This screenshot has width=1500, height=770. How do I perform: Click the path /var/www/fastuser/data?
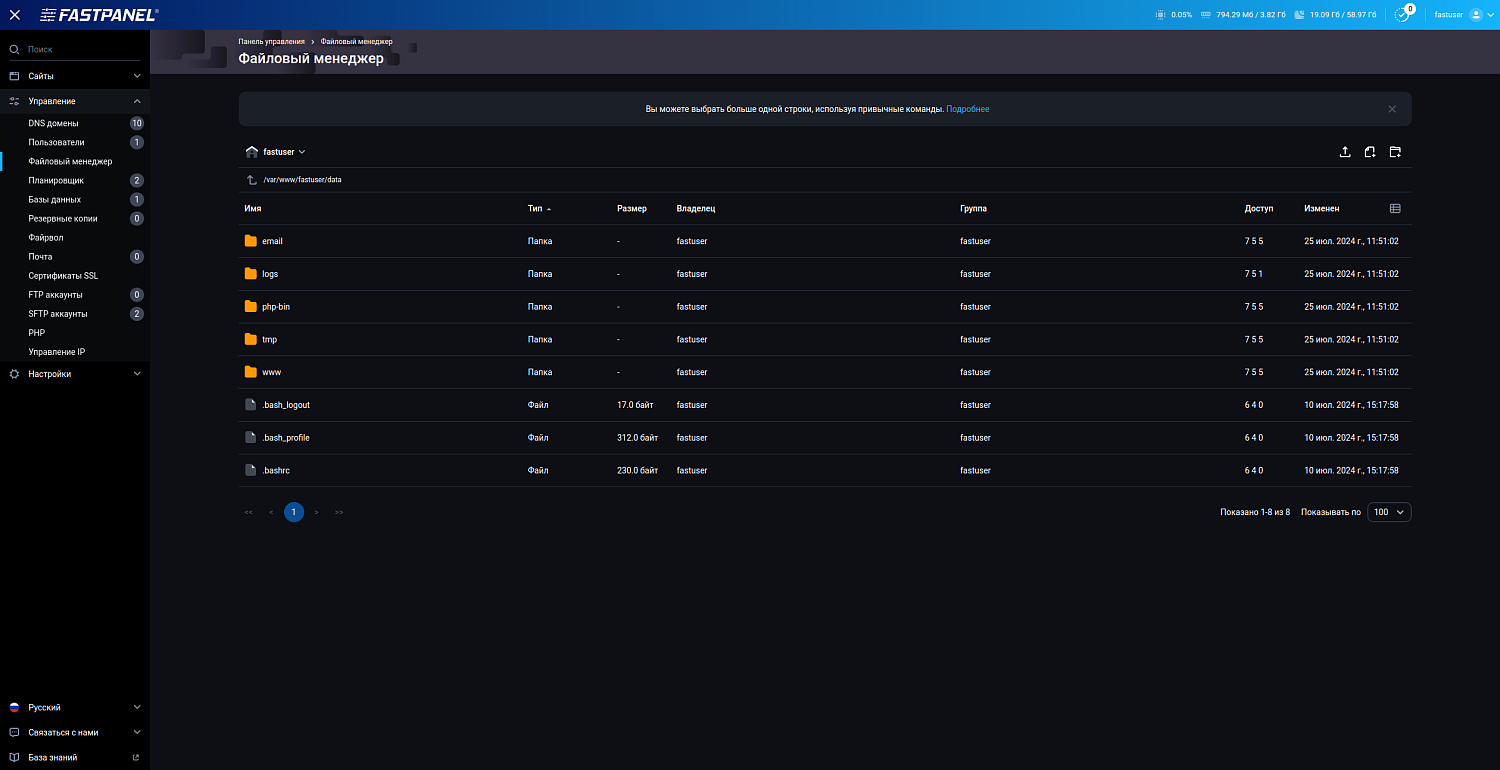click(x=302, y=180)
